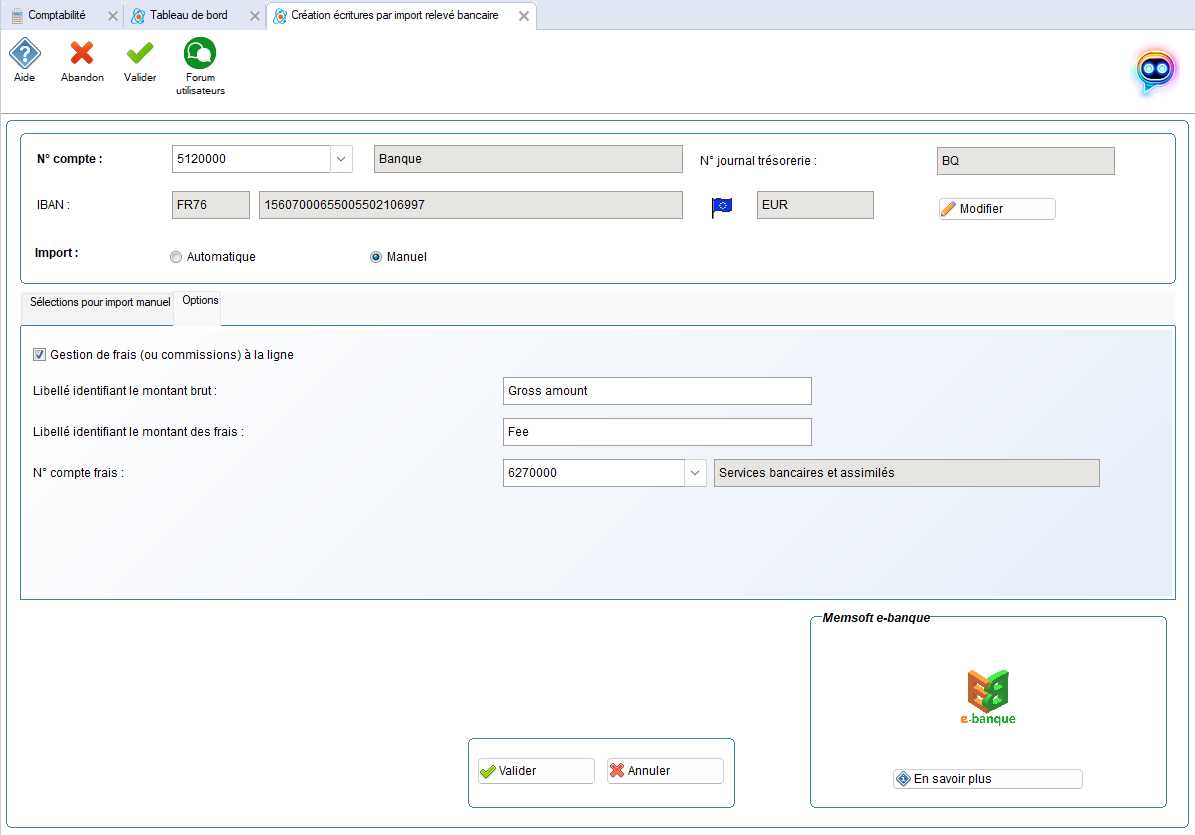Image resolution: width=1195 pixels, height=835 pixels.
Task: Select the Manuel import radio button
Action: point(376,257)
